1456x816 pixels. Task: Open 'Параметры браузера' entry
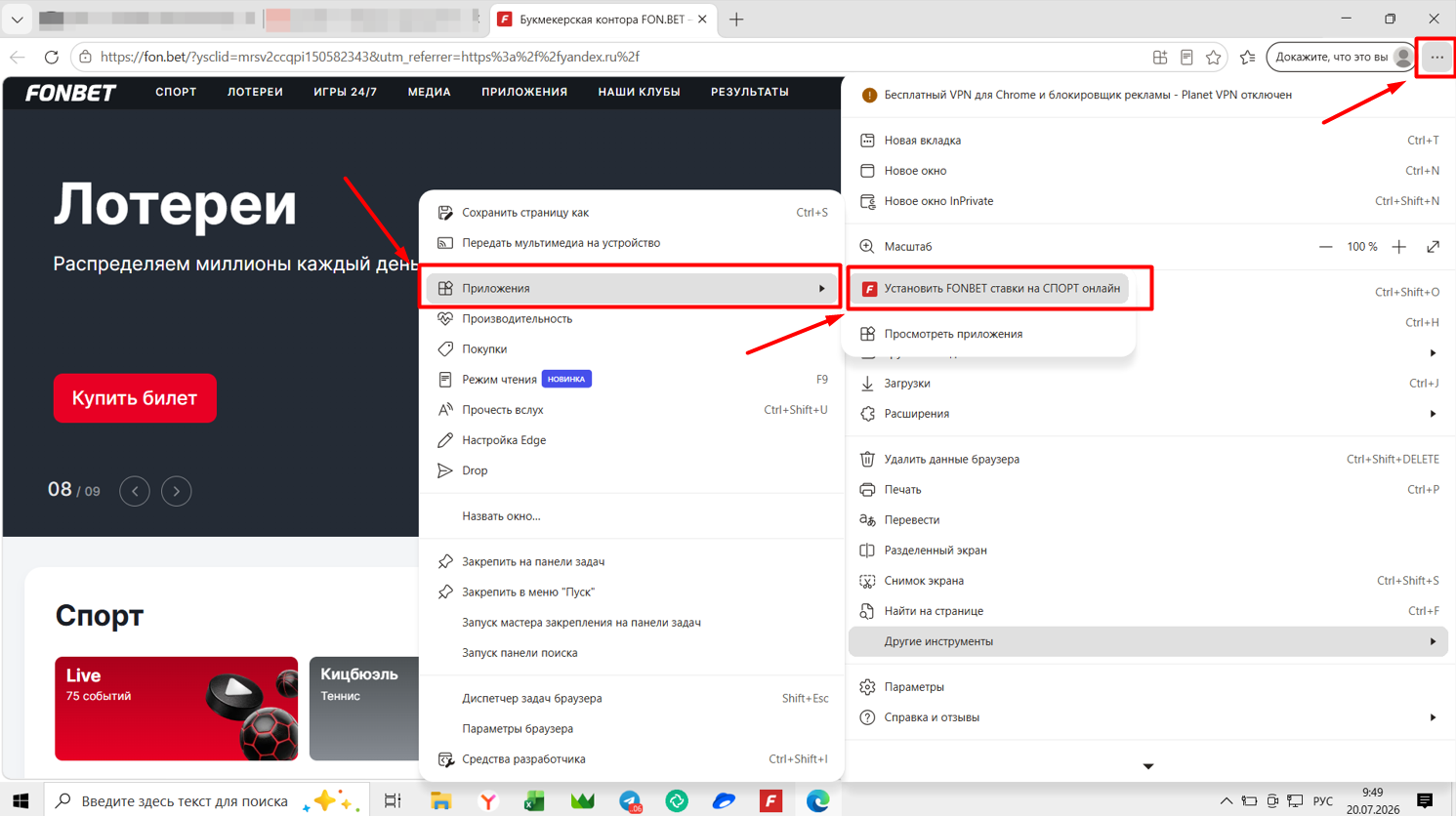(632, 729)
